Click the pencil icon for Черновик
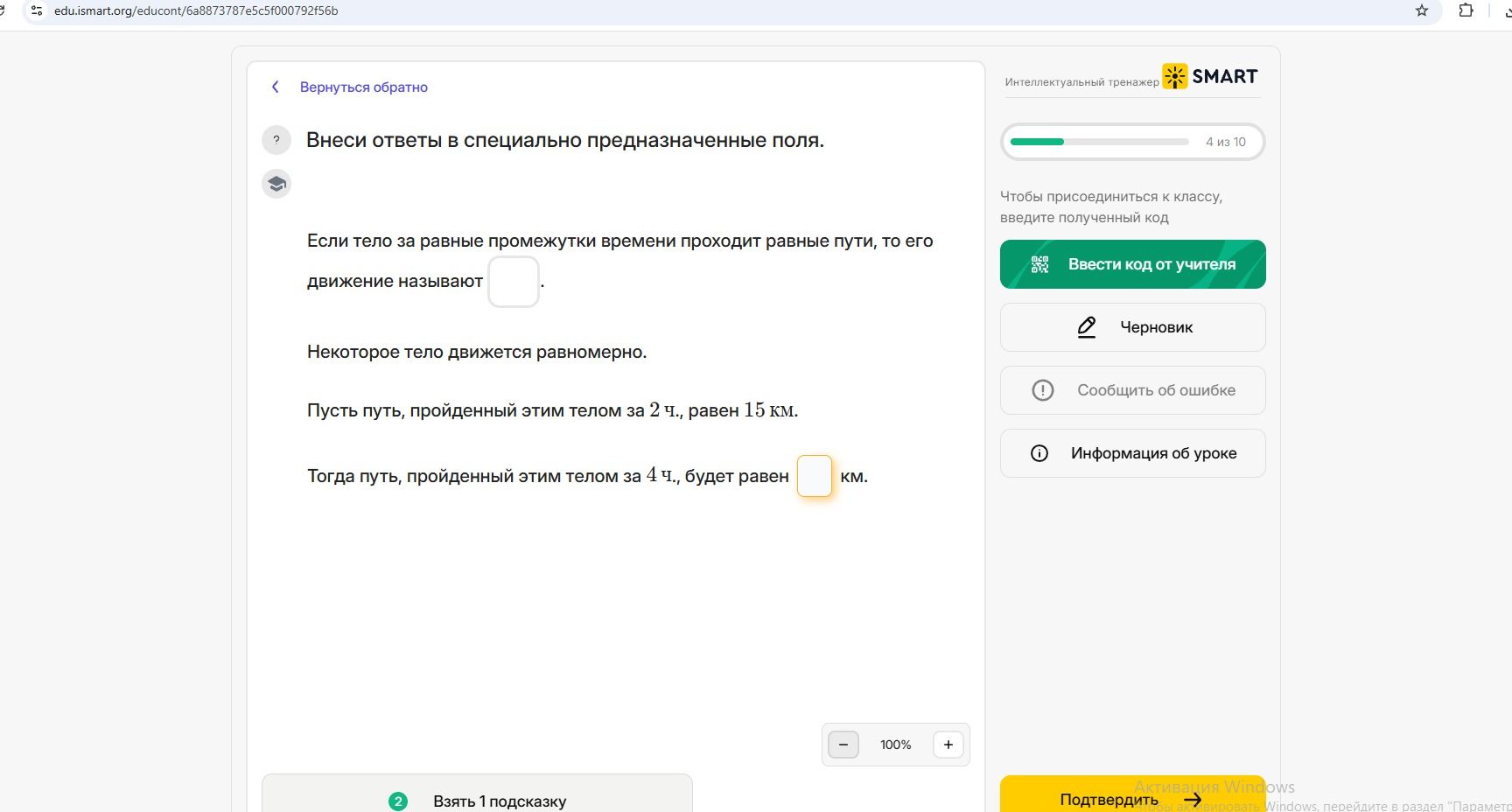The image size is (1512, 812). point(1087,327)
